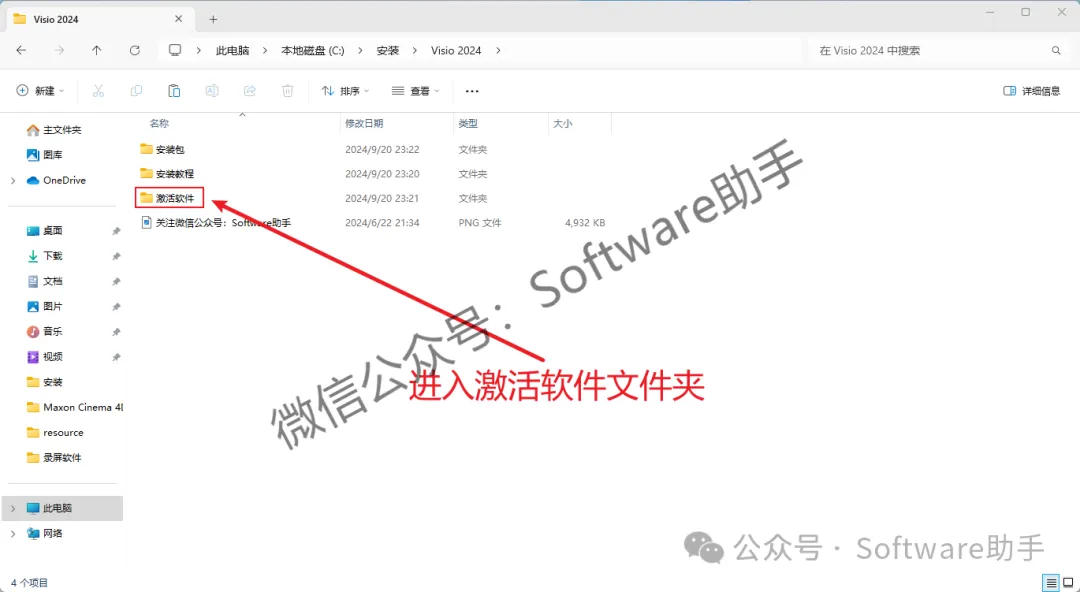
Task: Click the Delete trash icon
Action: pos(288,91)
